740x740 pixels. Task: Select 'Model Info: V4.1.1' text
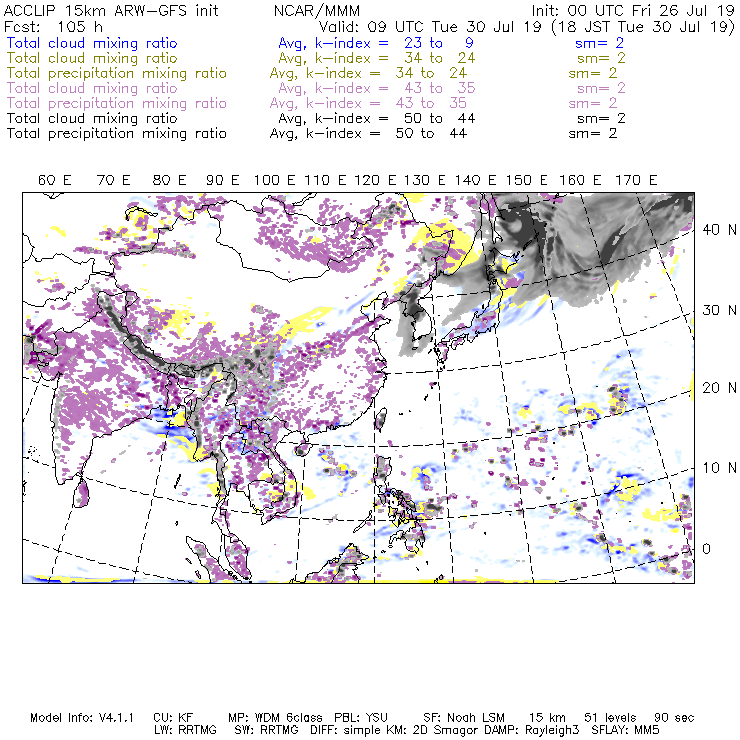[x=82, y=718]
